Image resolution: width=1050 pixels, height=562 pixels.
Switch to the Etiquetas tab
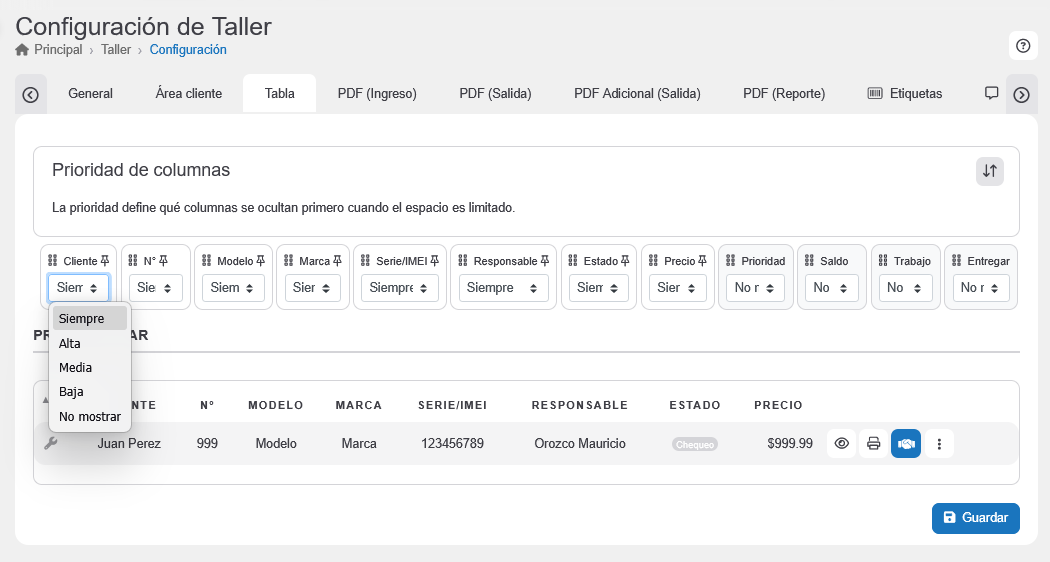(x=904, y=94)
